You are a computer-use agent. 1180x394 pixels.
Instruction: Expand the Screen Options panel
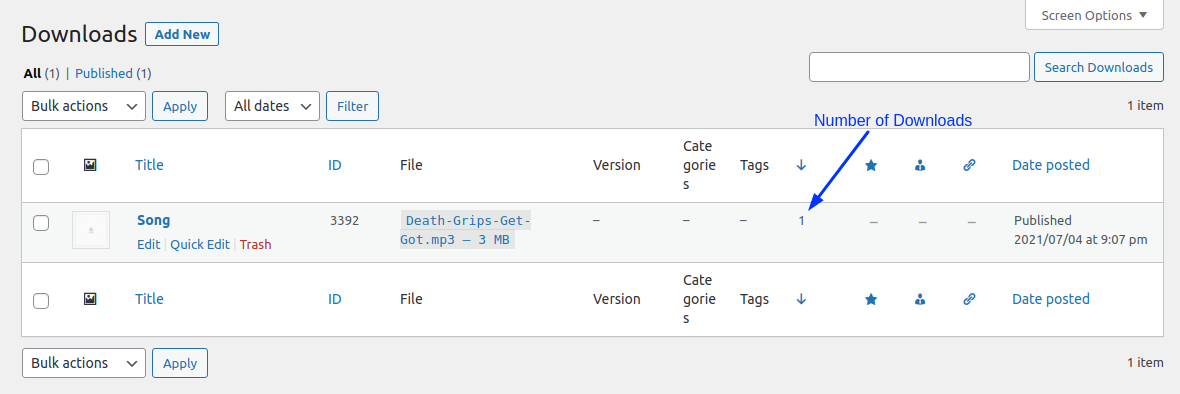(1094, 15)
